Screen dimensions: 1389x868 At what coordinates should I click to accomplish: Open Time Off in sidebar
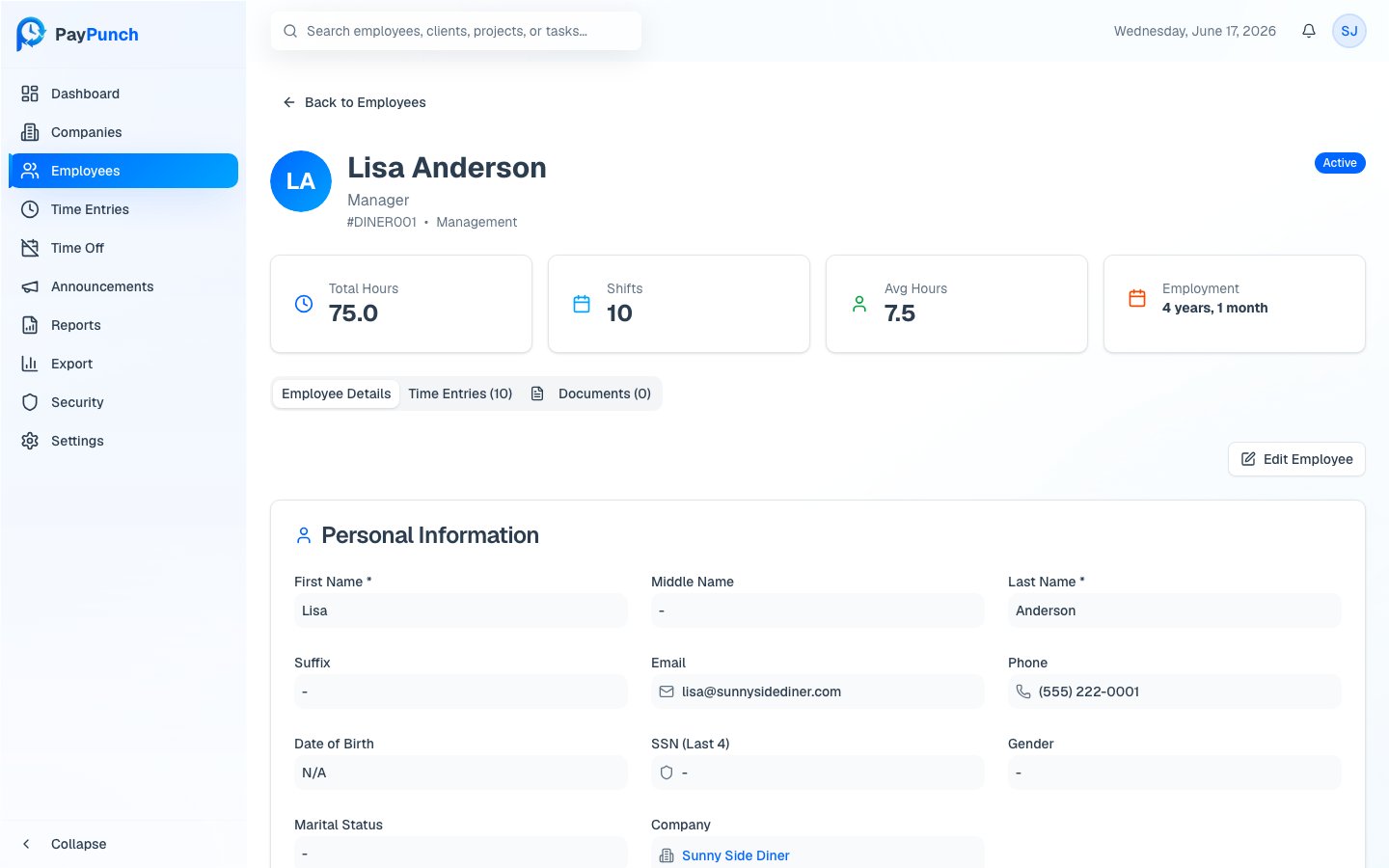tap(123, 248)
